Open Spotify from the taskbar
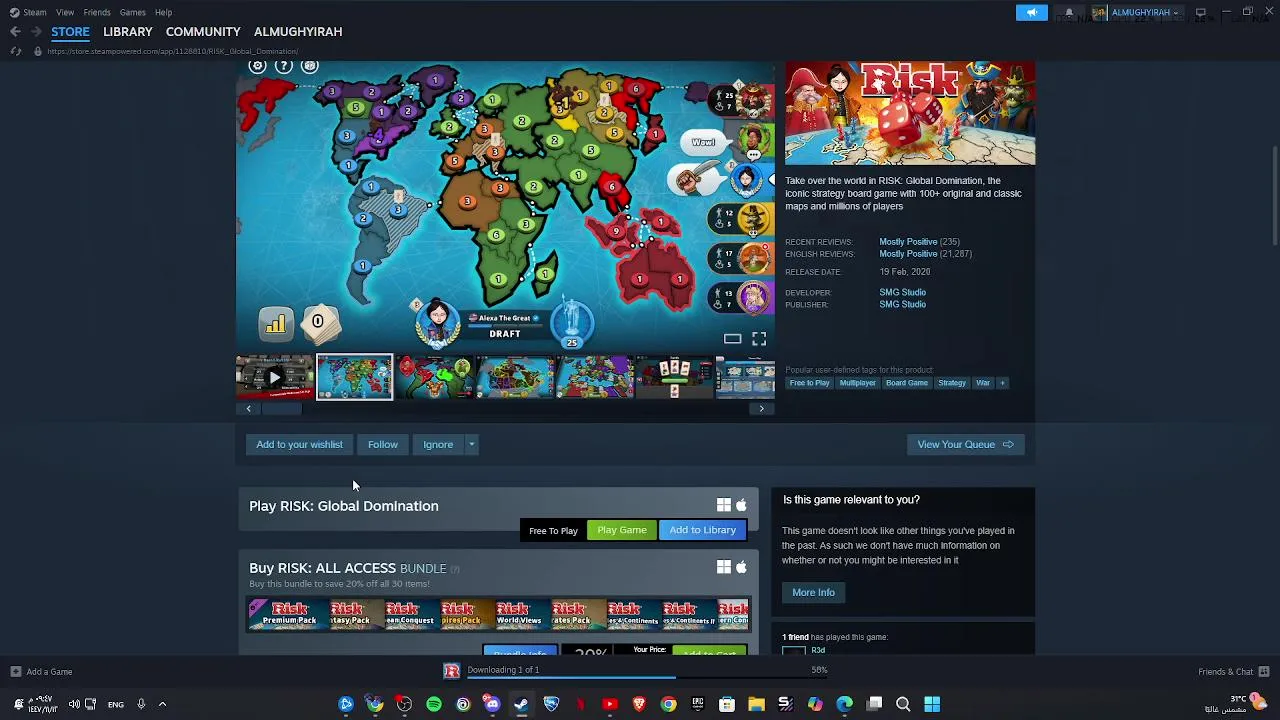 [x=434, y=704]
